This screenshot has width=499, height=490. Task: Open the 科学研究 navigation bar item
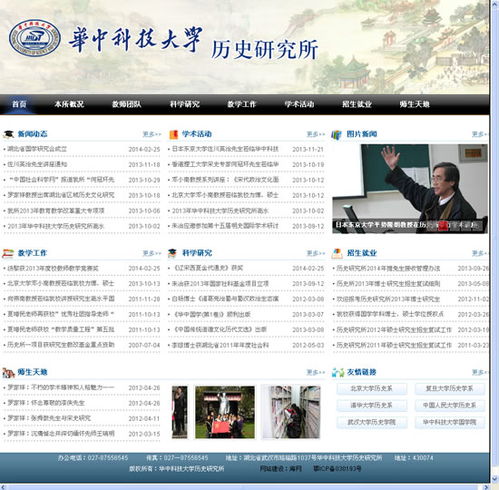[184, 104]
